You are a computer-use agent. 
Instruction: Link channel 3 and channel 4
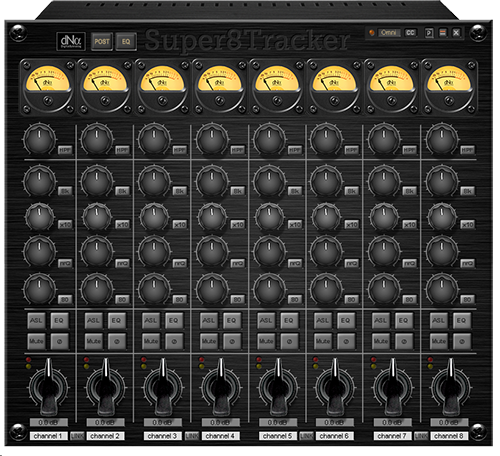[x=192, y=436]
